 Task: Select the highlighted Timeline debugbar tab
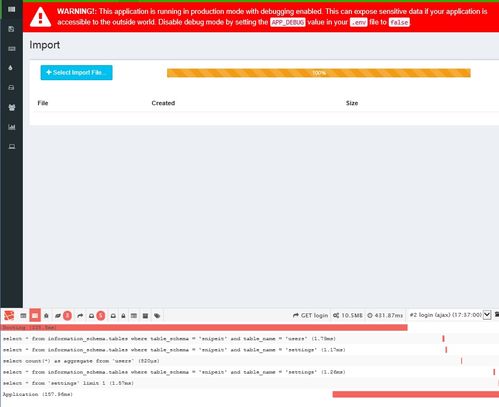[35, 315]
